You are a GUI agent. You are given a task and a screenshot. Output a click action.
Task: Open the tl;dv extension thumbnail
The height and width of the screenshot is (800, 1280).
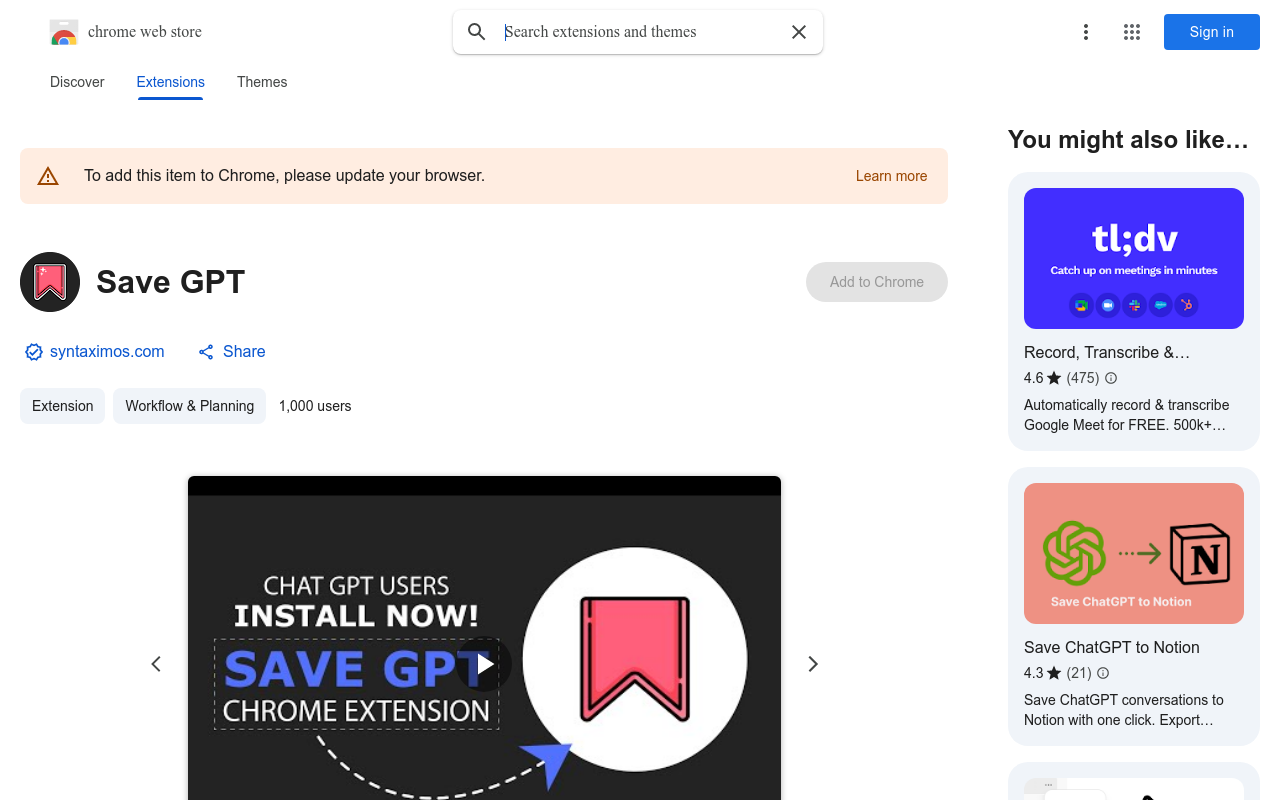[x=1134, y=258]
